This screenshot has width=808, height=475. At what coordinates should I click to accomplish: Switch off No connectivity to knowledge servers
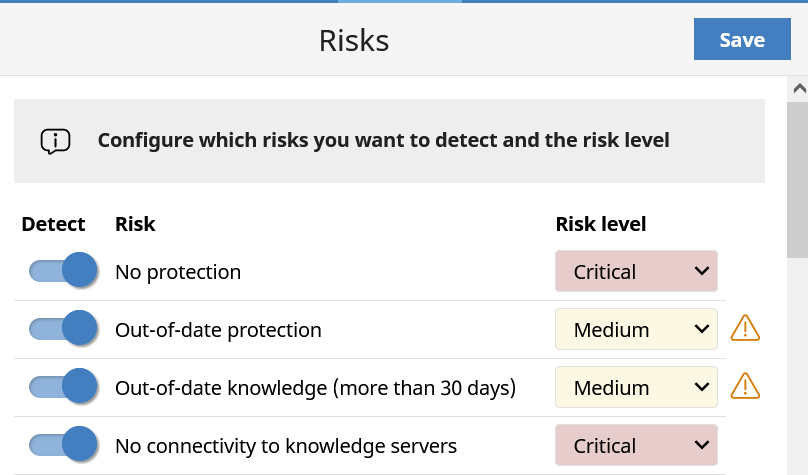[x=63, y=444]
